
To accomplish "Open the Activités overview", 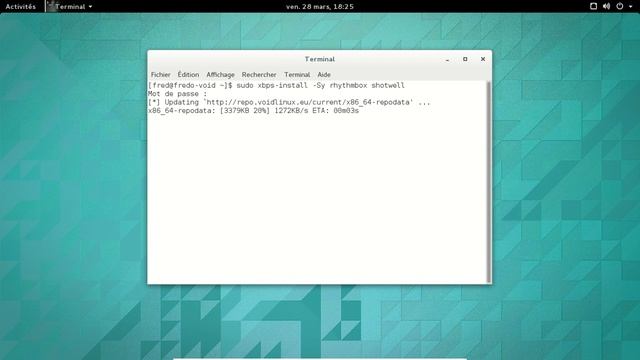I will pyautogui.click(x=20, y=7).
